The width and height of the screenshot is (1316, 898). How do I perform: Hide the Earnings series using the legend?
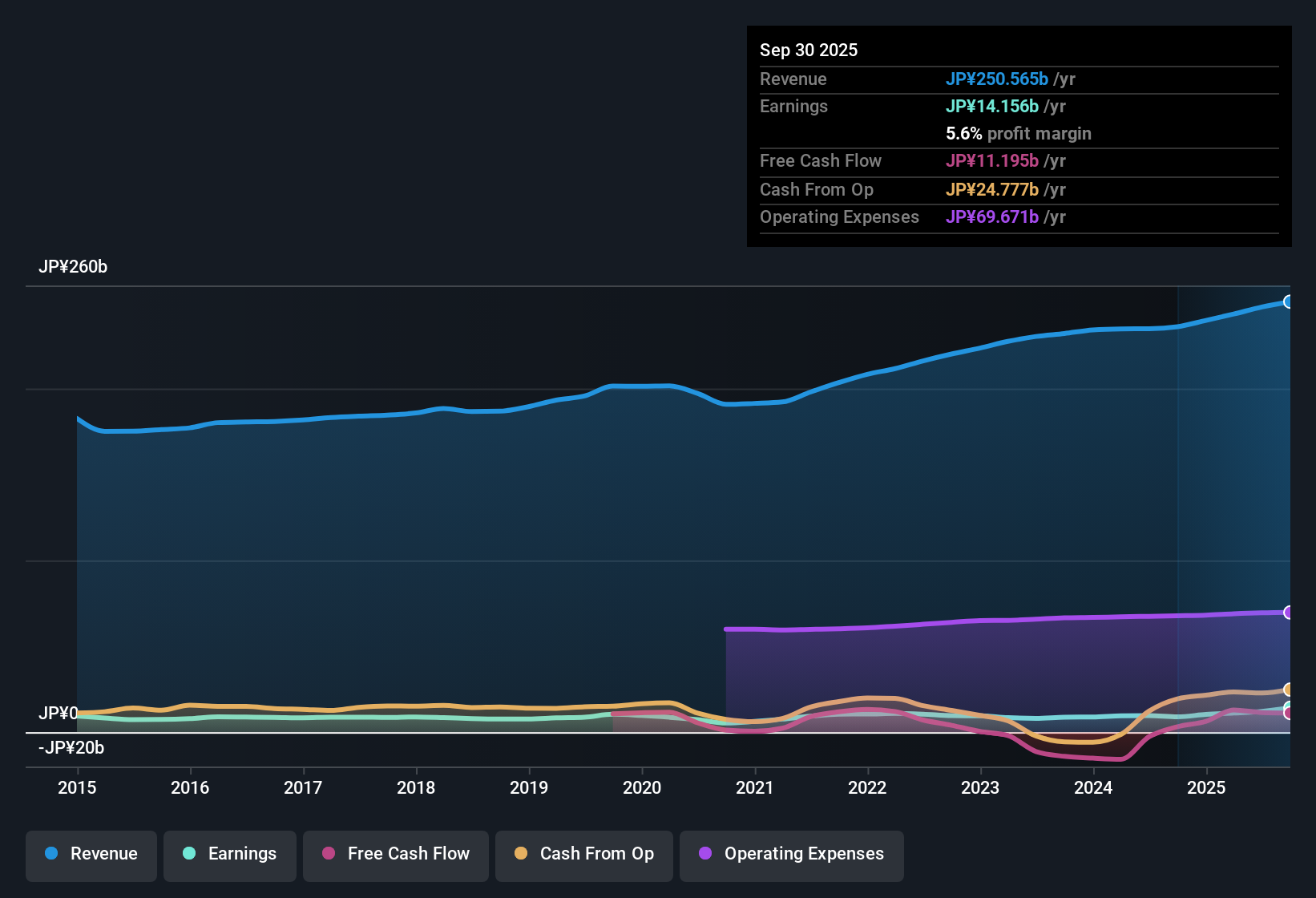coord(230,854)
